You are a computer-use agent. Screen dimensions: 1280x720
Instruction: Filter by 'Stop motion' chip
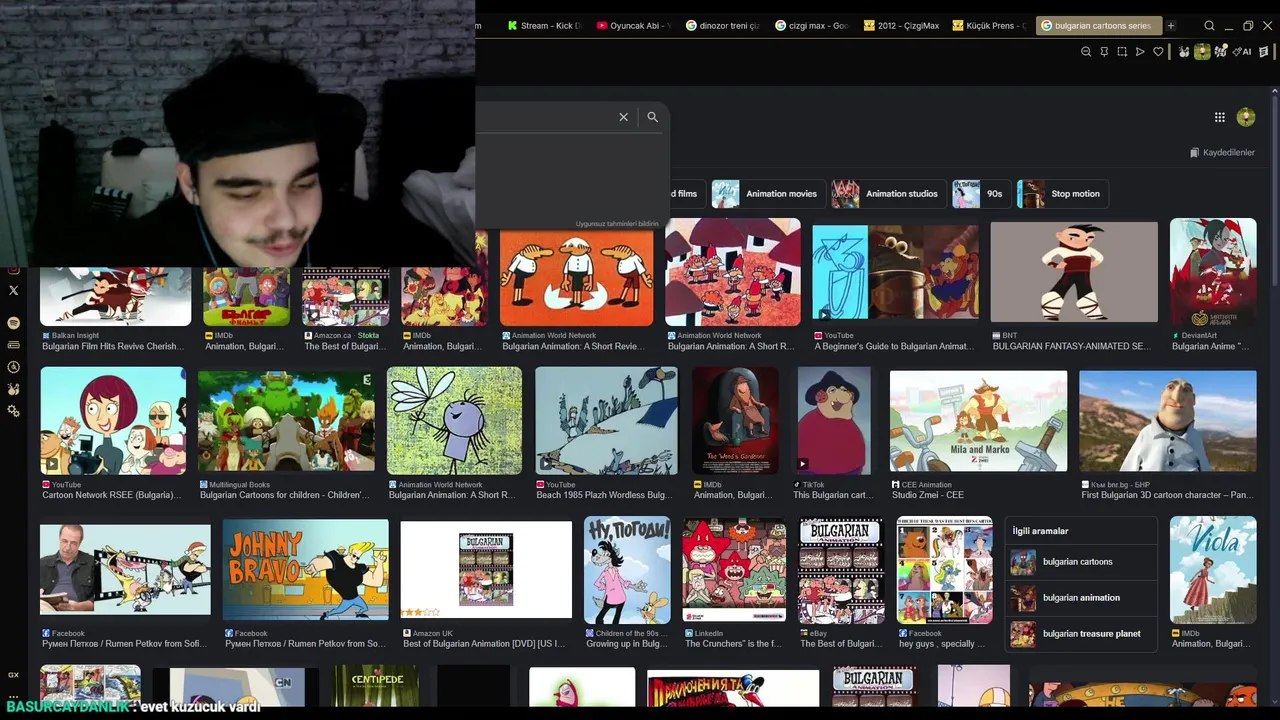[x=1062, y=194]
